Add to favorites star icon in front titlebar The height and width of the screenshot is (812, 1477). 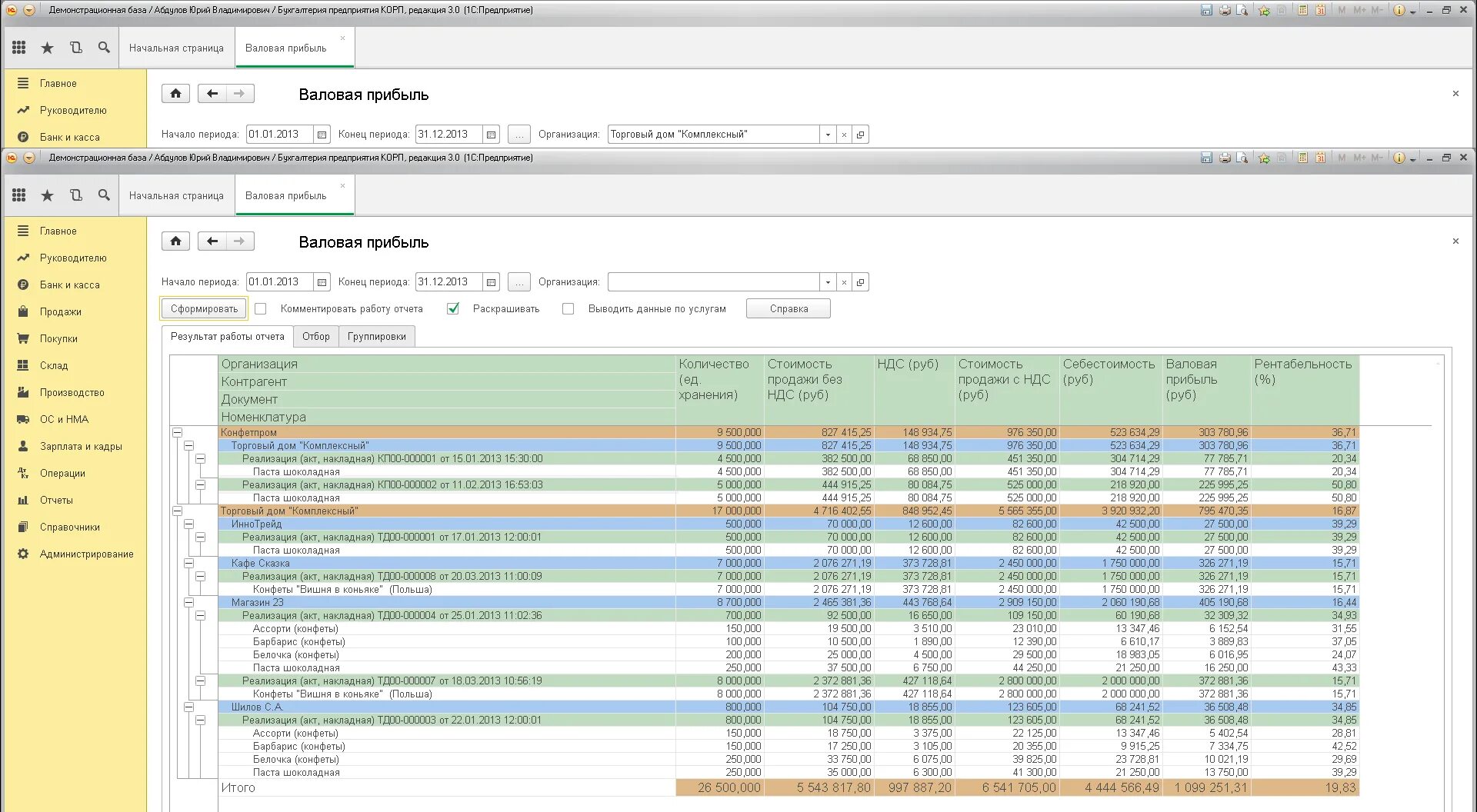tap(1264, 158)
